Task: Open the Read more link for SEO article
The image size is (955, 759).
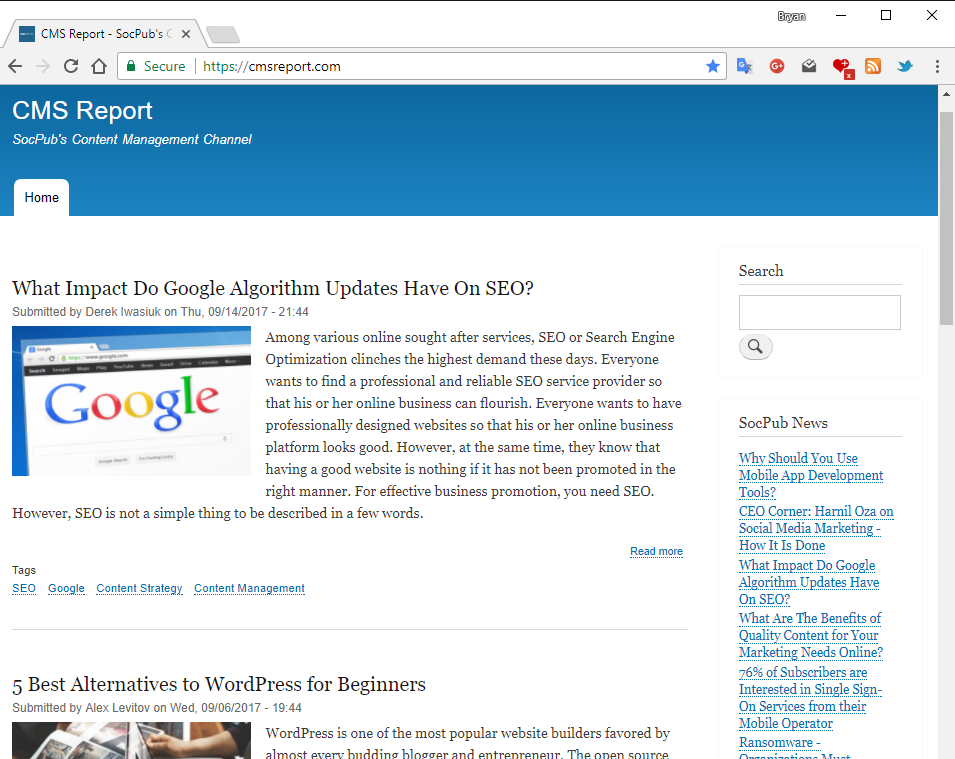Action: point(656,551)
